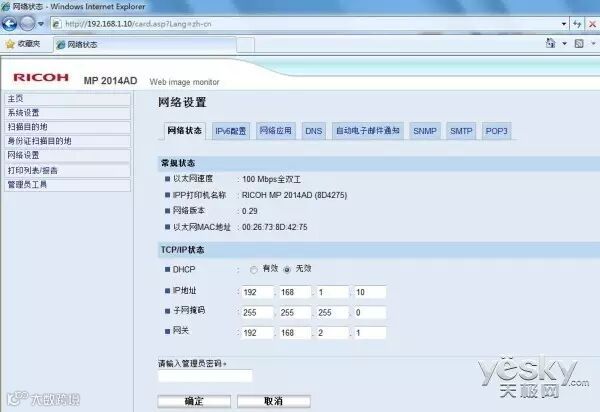Click the Ethernet speed value 100 Mbps全双工
This screenshot has width=600, height=412.
click(x=272, y=179)
